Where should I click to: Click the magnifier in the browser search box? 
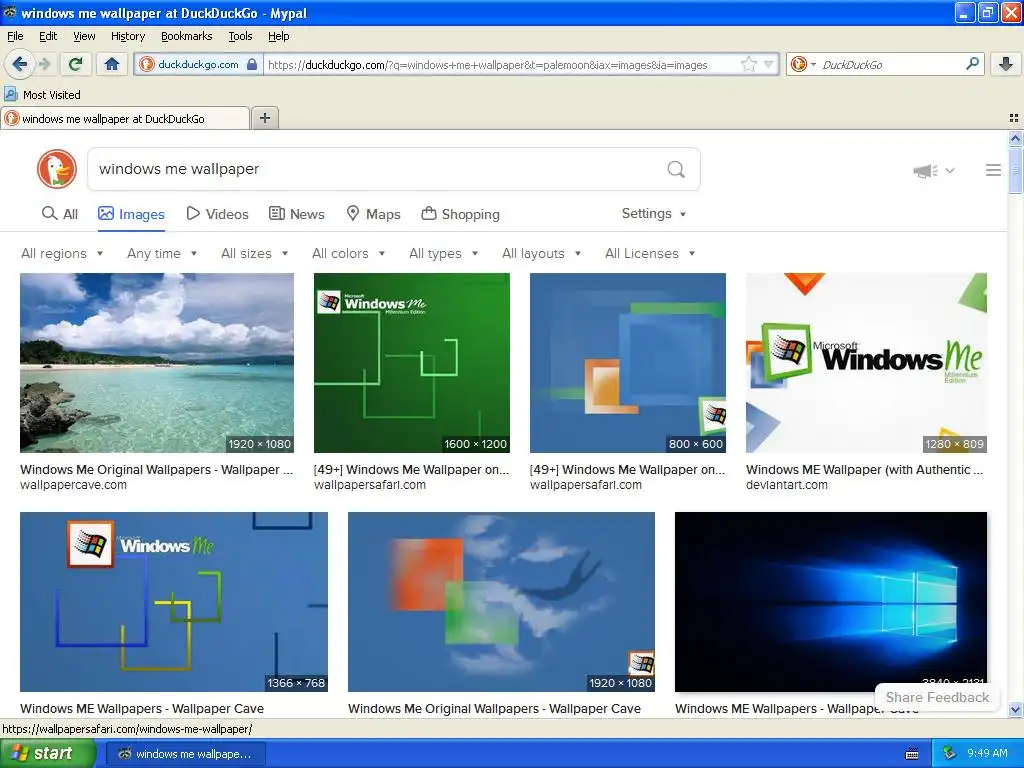(972, 63)
